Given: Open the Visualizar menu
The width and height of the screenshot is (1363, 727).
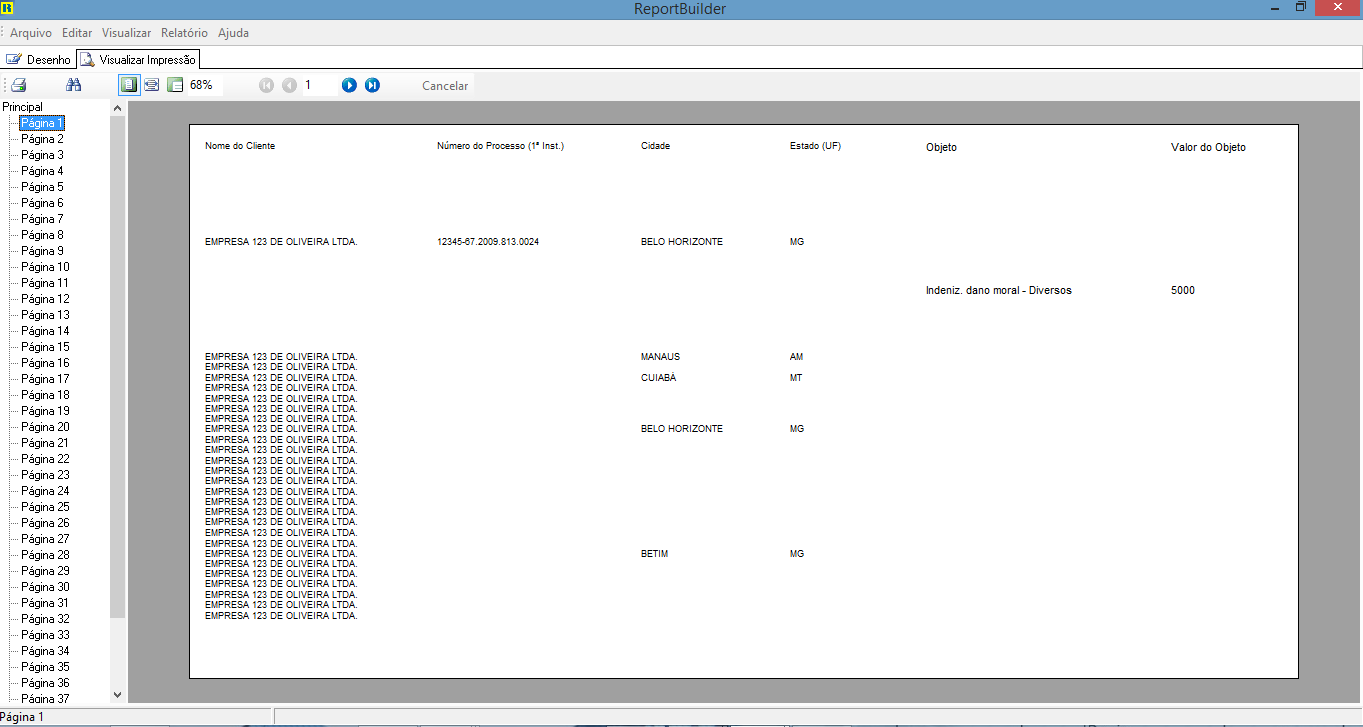Looking at the screenshot, I should tap(126, 33).
